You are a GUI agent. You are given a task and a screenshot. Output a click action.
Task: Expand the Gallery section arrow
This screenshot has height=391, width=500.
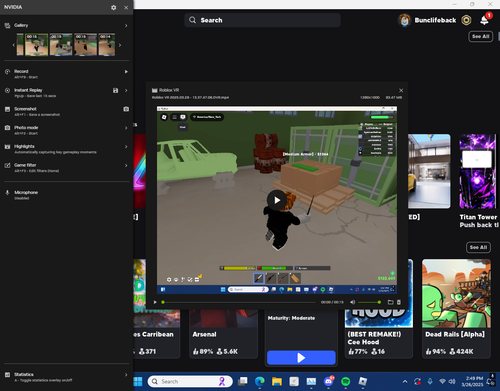126,25
